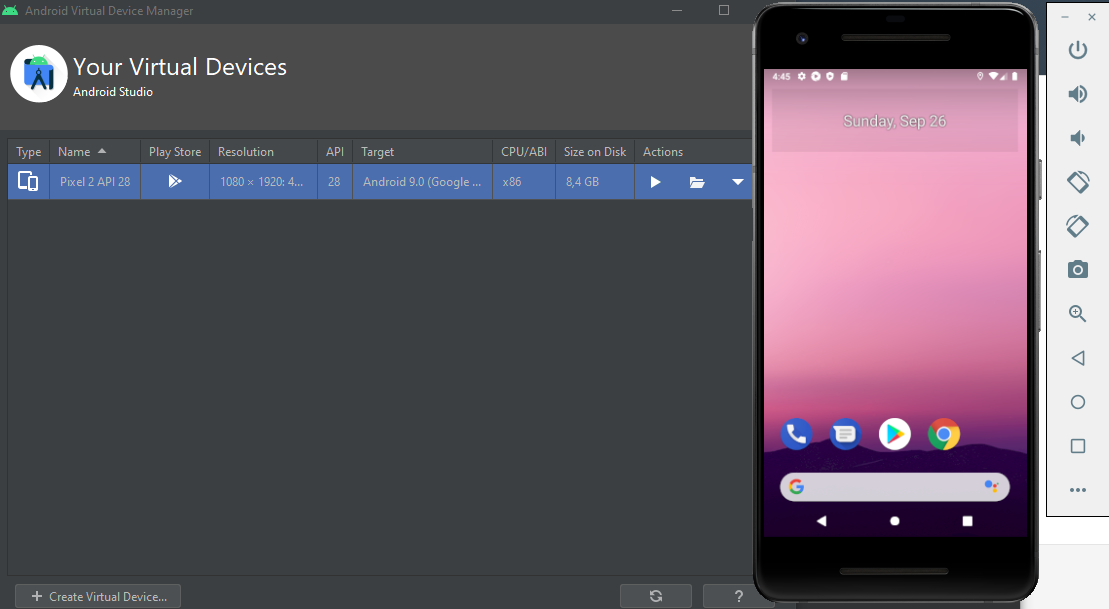Open Pixel 2 API 28 actions dropdown arrow
Viewport: 1109px width, 609px height.
pos(738,182)
